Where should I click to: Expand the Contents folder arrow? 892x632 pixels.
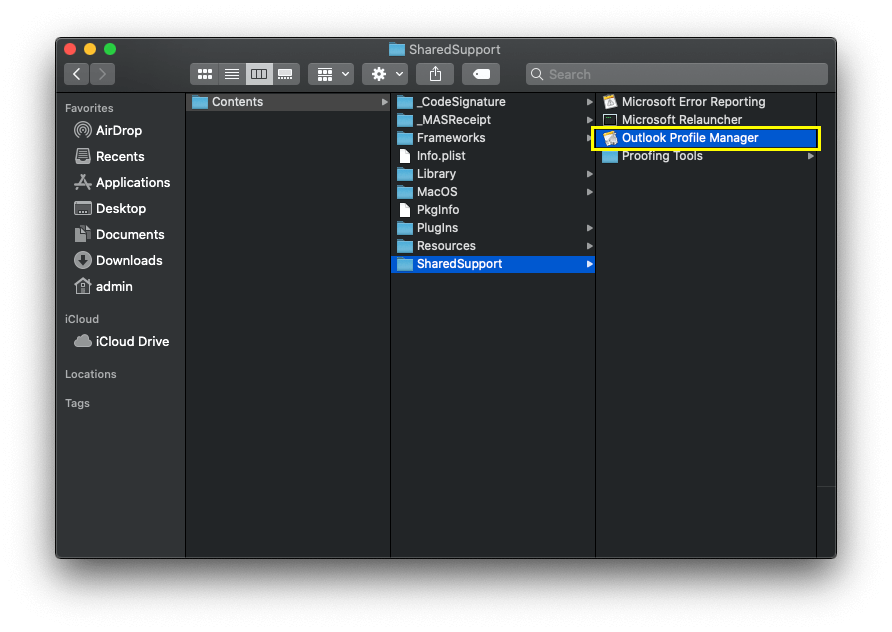(385, 102)
